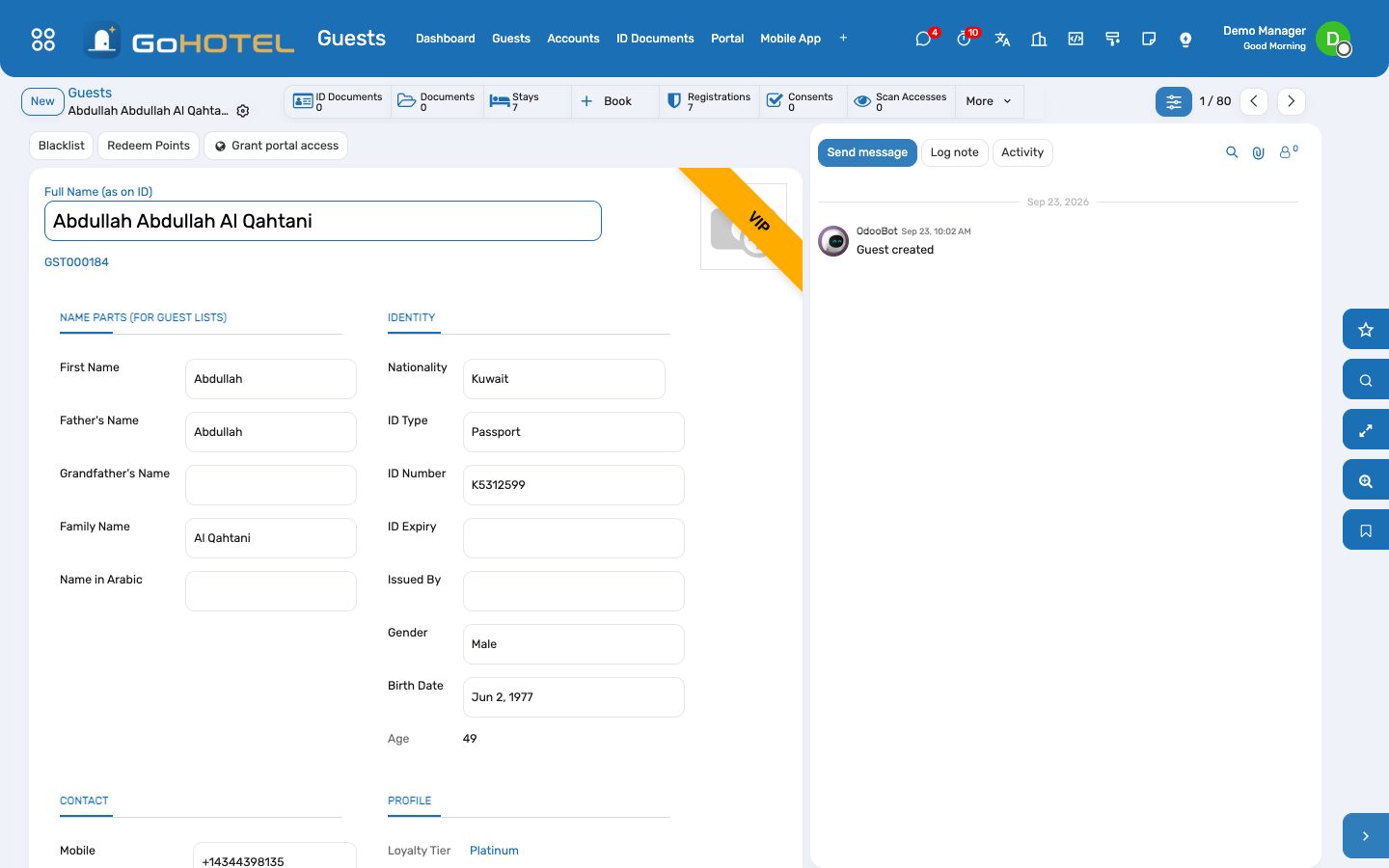Go to next guest record arrow
Screen dimensions: 1389x868
pyautogui.click(x=1291, y=101)
